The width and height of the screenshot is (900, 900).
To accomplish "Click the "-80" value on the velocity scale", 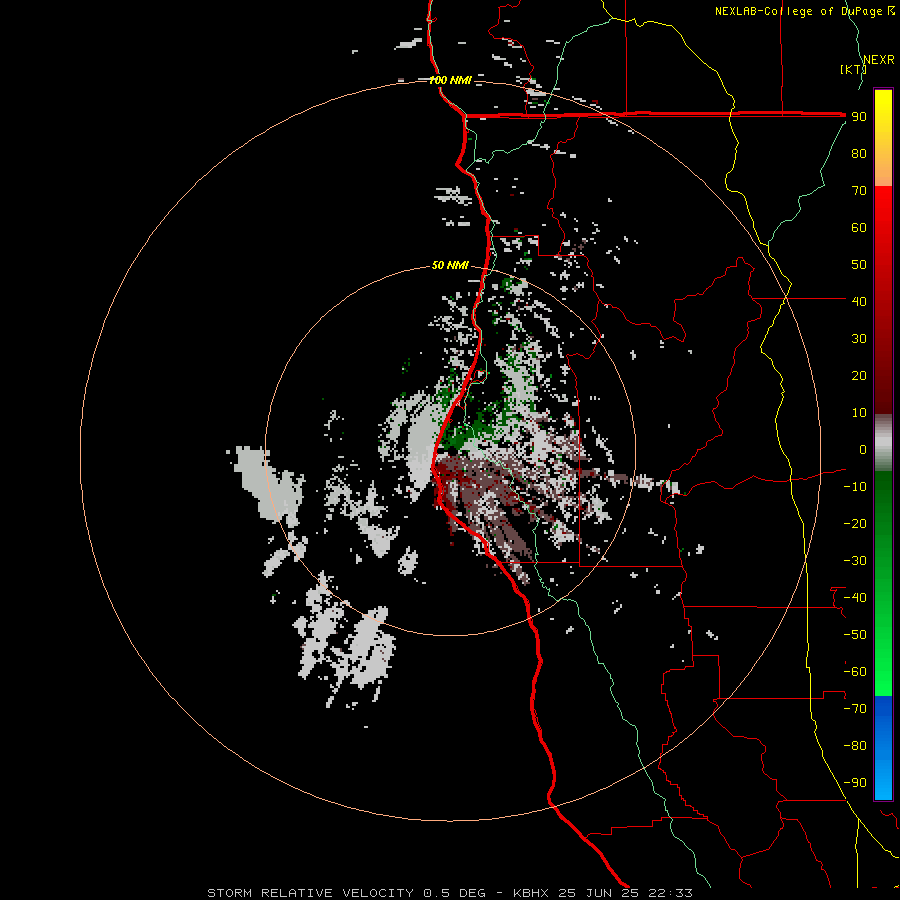I will 855,746.
